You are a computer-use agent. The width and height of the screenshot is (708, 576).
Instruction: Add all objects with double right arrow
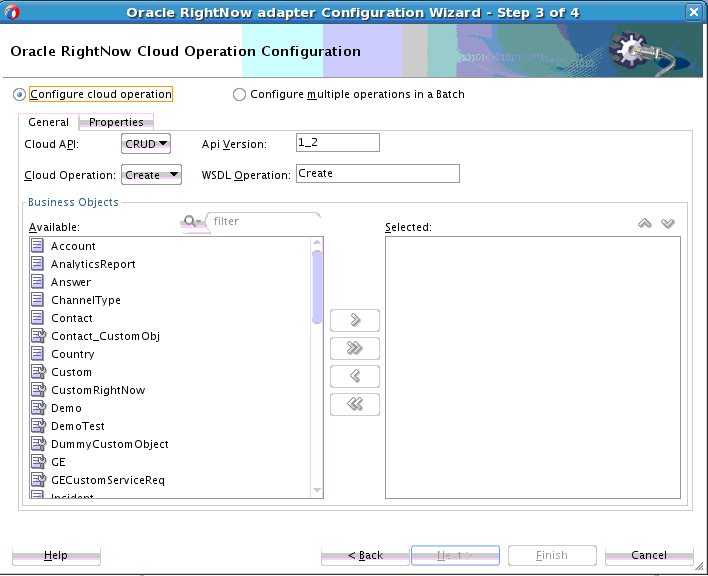tap(355, 348)
